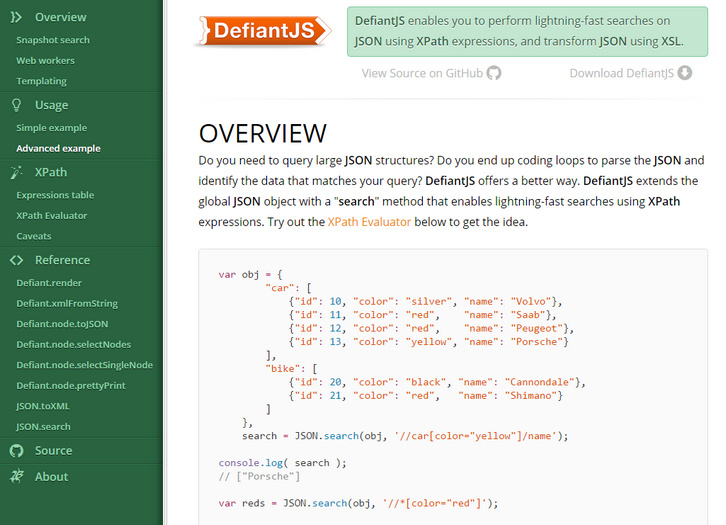Click the XPath magic wand icon
726x525 pixels.
pos(17,172)
